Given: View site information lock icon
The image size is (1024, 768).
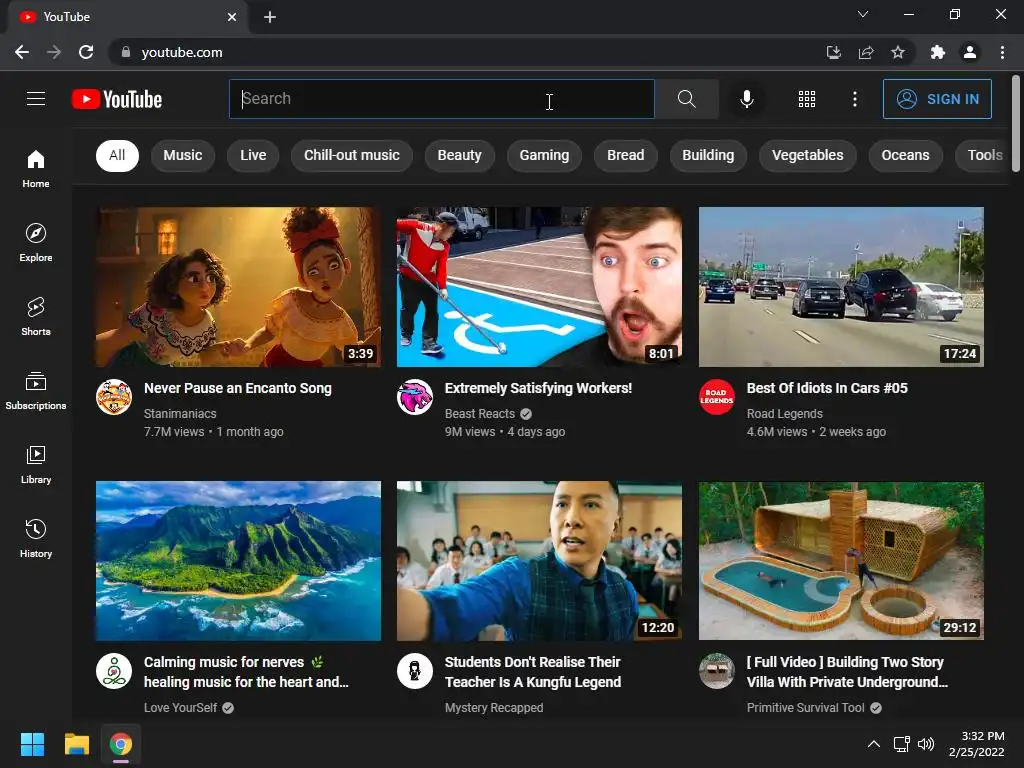Looking at the screenshot, I should (x=126, y=52).
